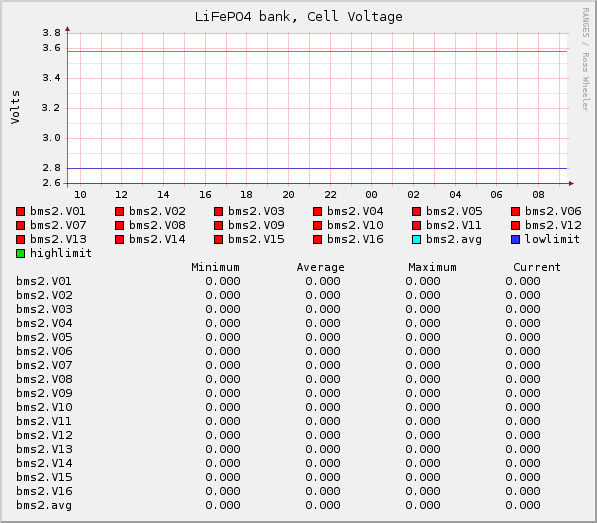Viewport: 597px width, 523px height.
Task: Click the LiFePO4 bank, Cell Voltage title
Action: tap(298, 17)
